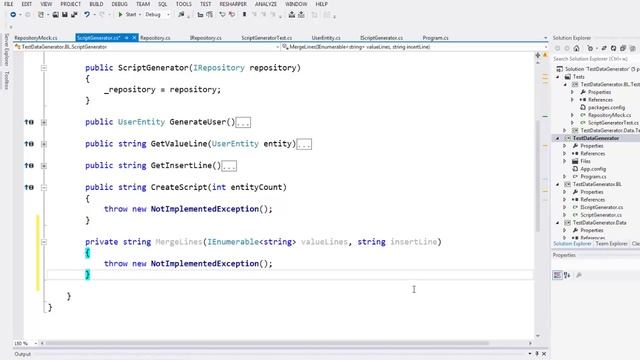Toggle Show All Files in Solution Explorer
The width and height of the screenshot is (640, 360).
point(632,48)
